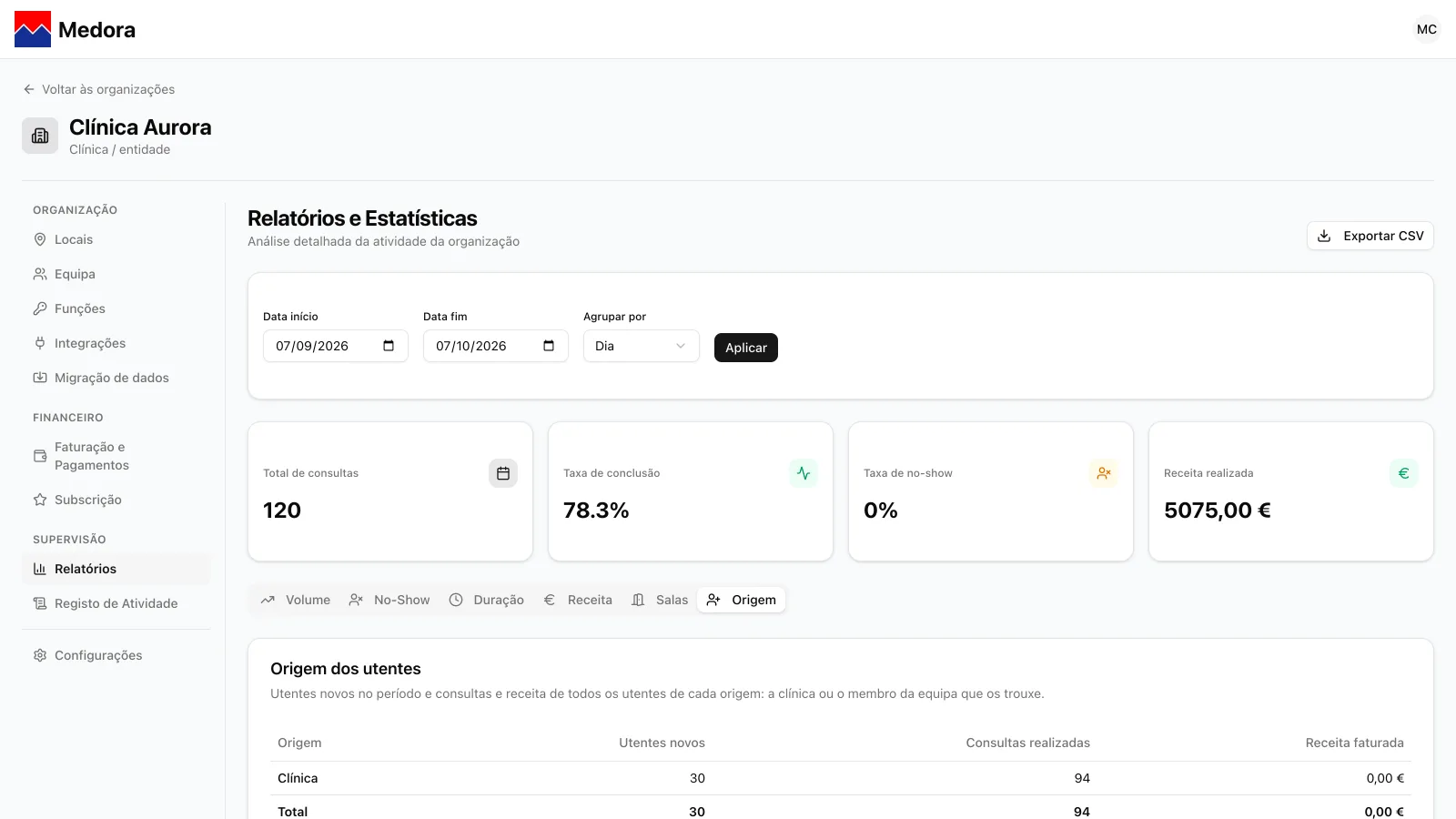Click the Clínica Aurora building icon
The width and height of the screenshot is (1456, 819).
click(x=40, y=136)
